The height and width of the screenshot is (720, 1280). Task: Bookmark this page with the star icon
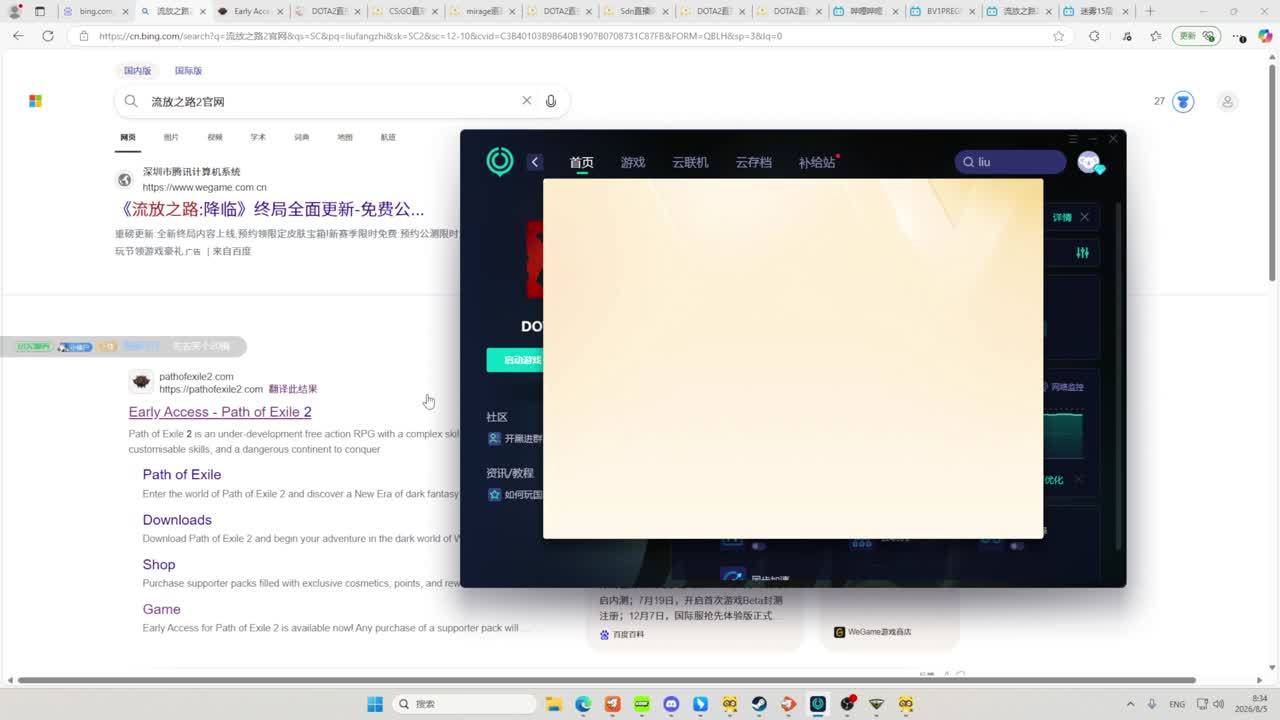click(1059, 36)
